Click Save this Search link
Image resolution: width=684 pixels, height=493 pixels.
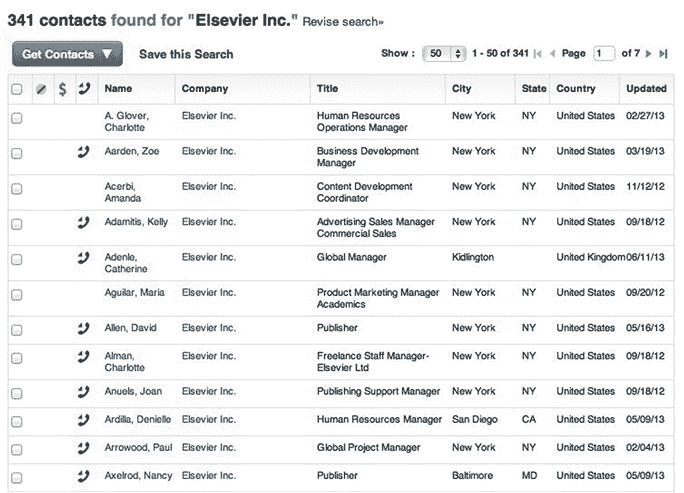(186, 54)
